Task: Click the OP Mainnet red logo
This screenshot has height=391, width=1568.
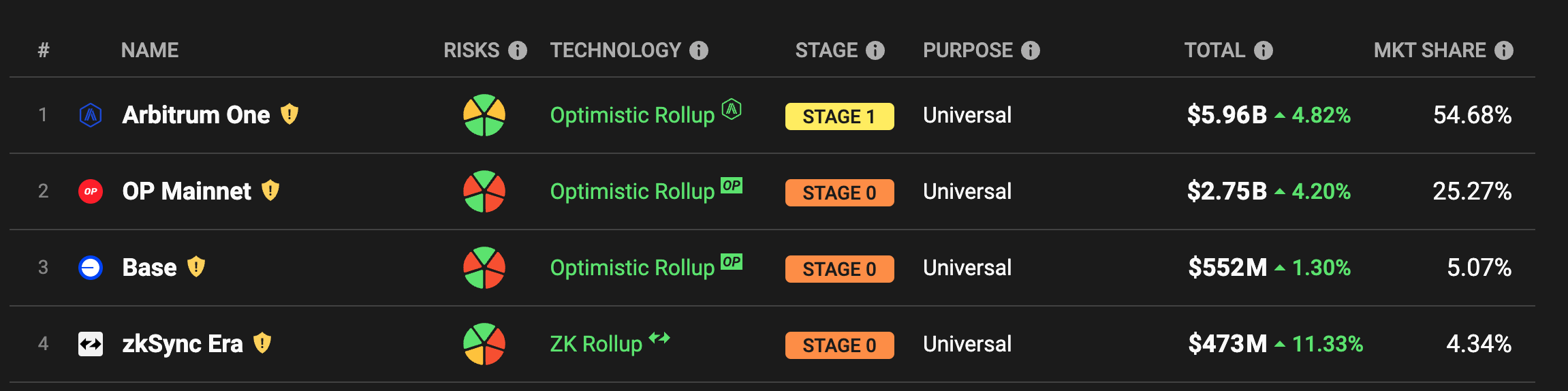Action: tap(91, 191)
